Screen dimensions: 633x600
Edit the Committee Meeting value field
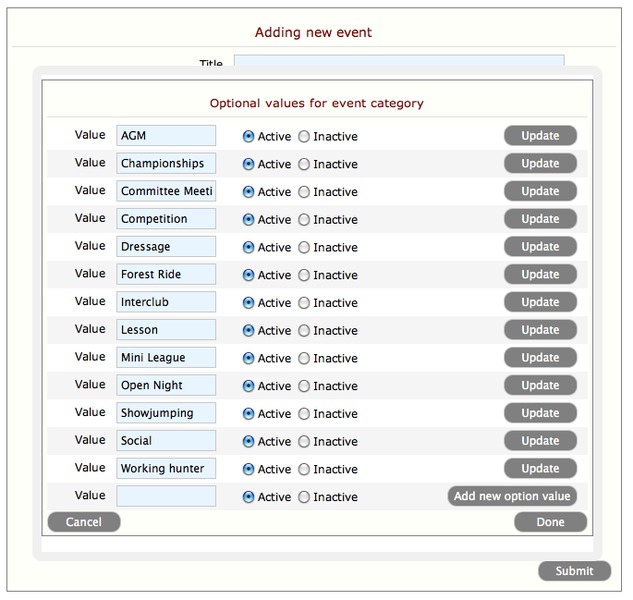click(166, 191)
